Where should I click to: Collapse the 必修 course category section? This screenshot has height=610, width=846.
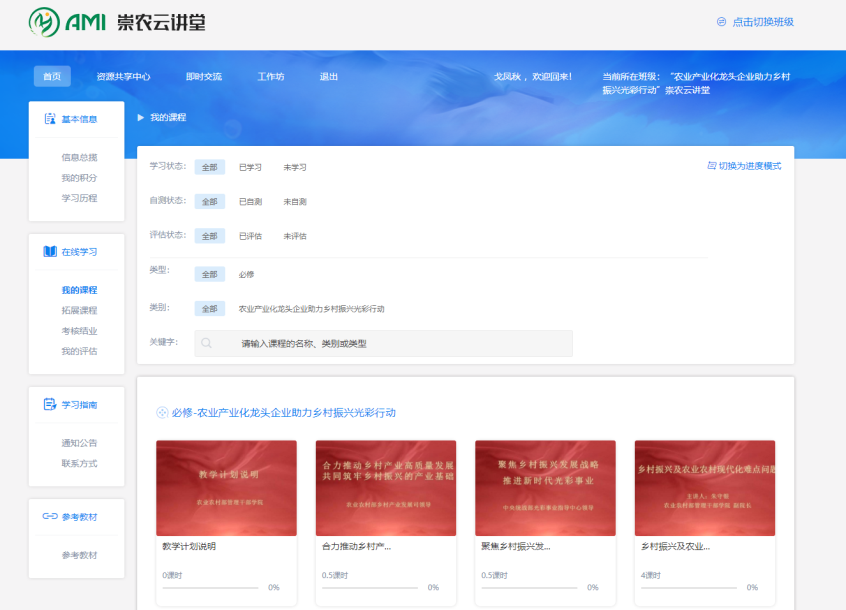coord(162,413)
